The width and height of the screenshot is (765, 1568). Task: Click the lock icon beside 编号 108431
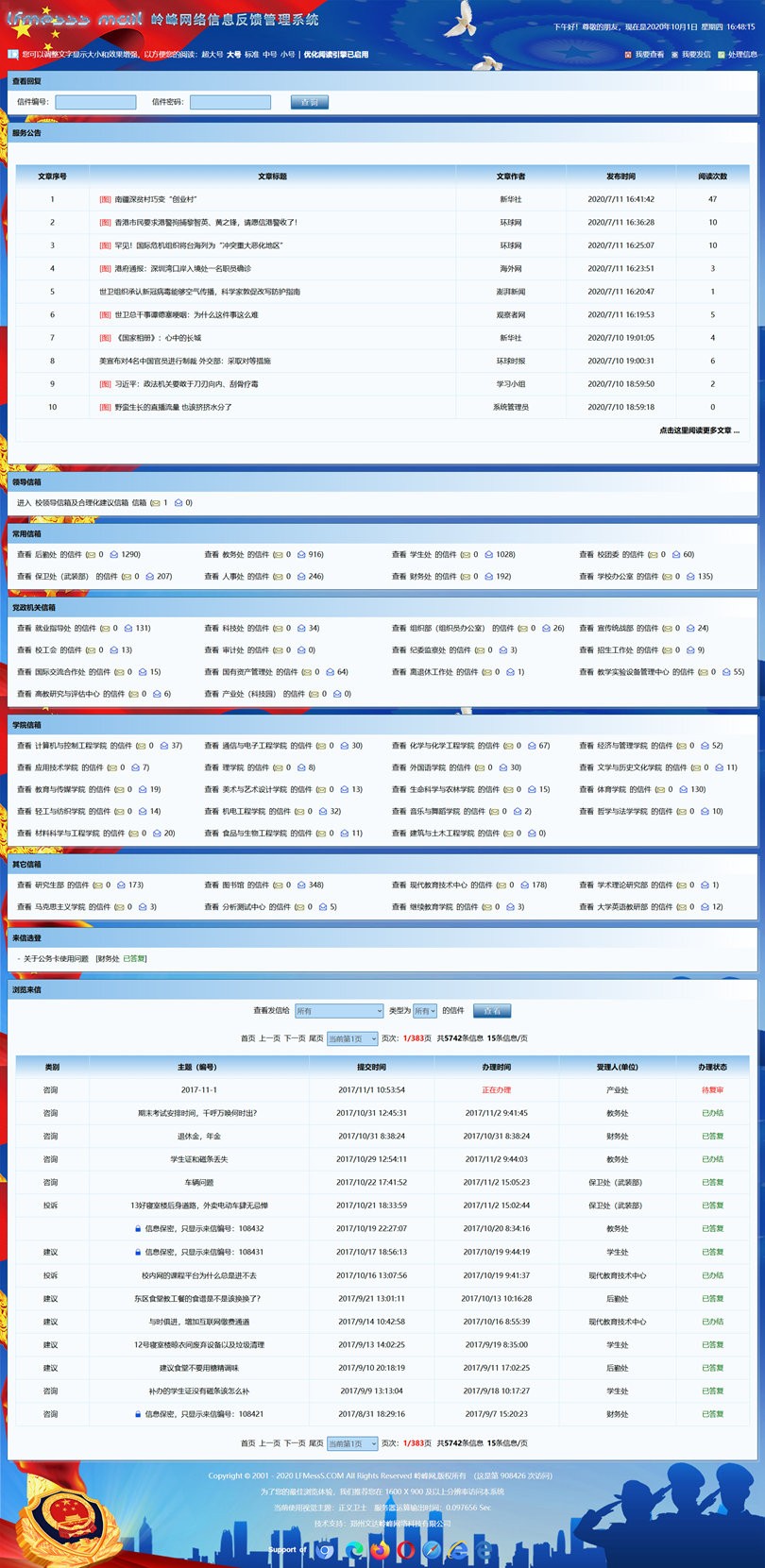coord(138,1252)
